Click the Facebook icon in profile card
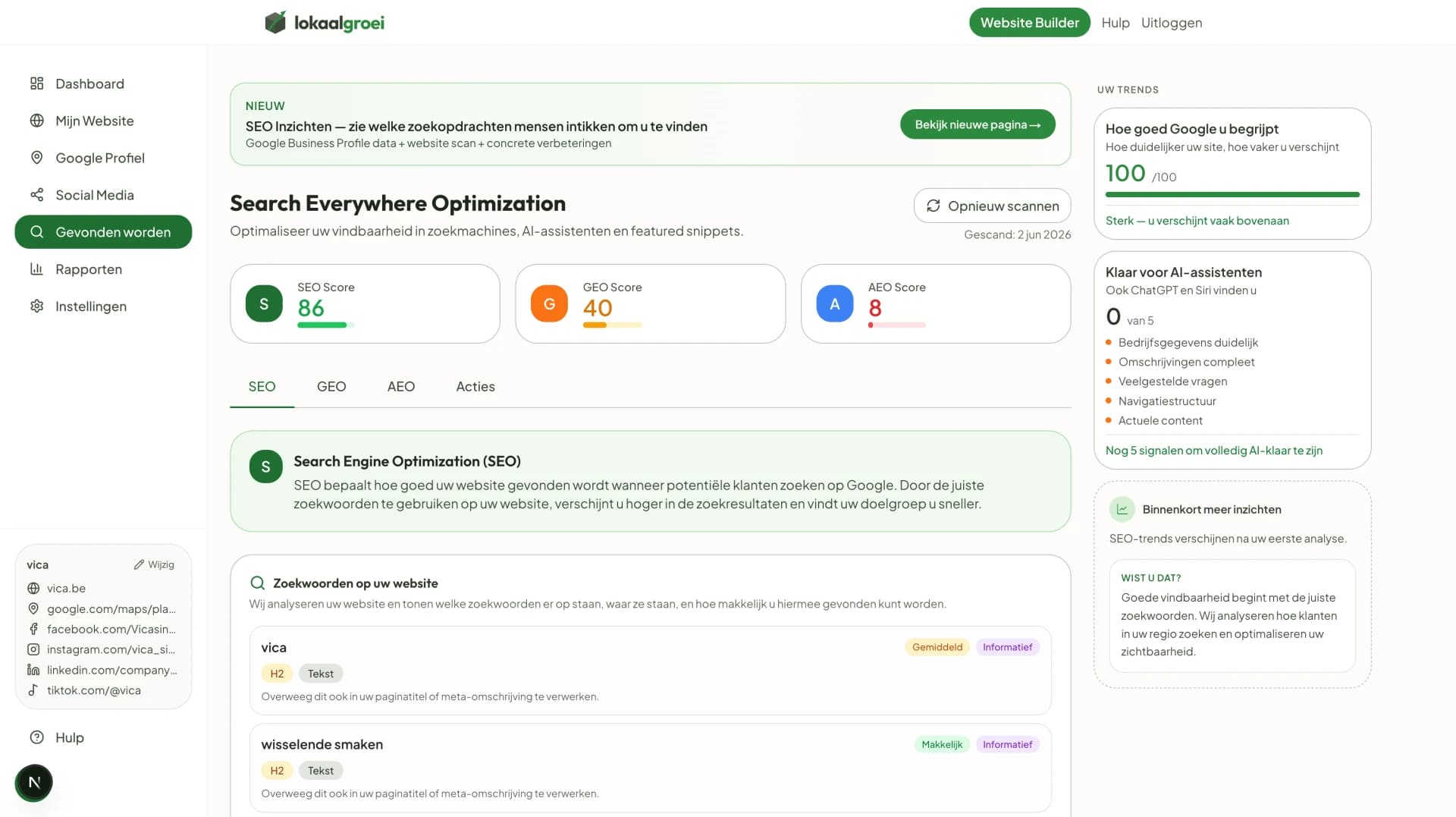Image resolution: width=1456 pixels, height=817 pixels. pyautogui.click(x=33, y=630)
